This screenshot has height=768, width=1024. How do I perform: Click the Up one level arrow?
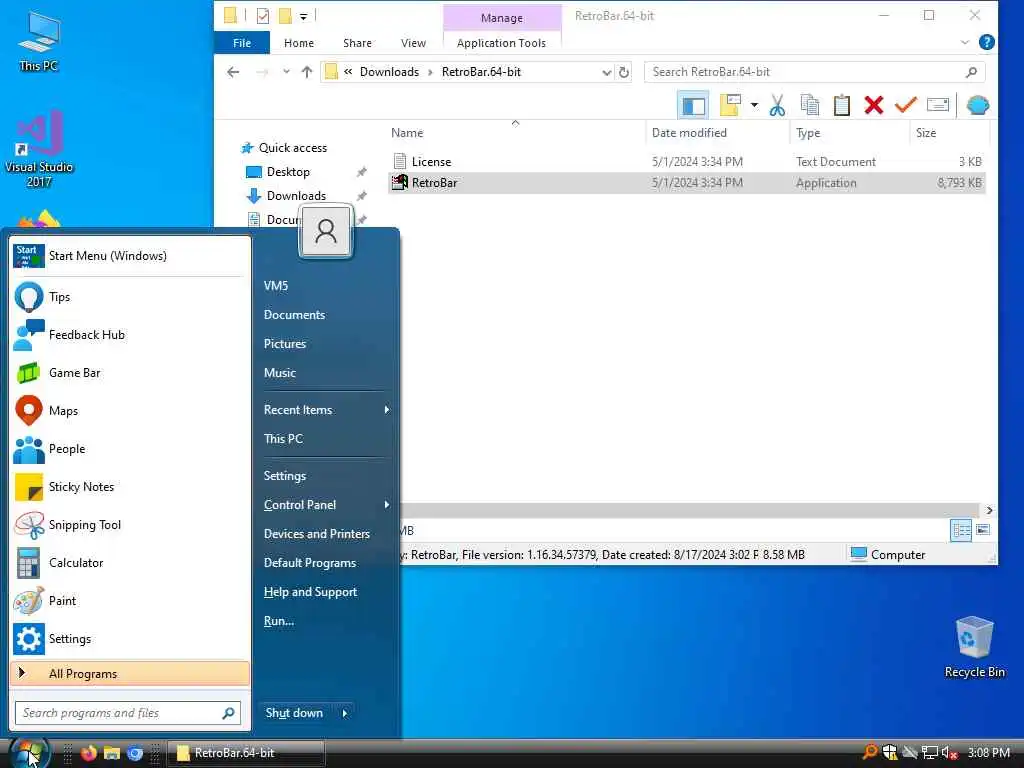[306, 72]
